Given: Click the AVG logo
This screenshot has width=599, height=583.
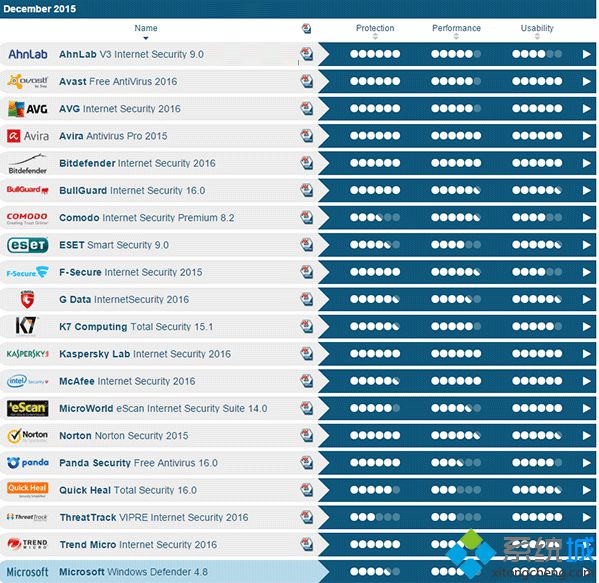Looking at the screenshot, I should point(28,109).
